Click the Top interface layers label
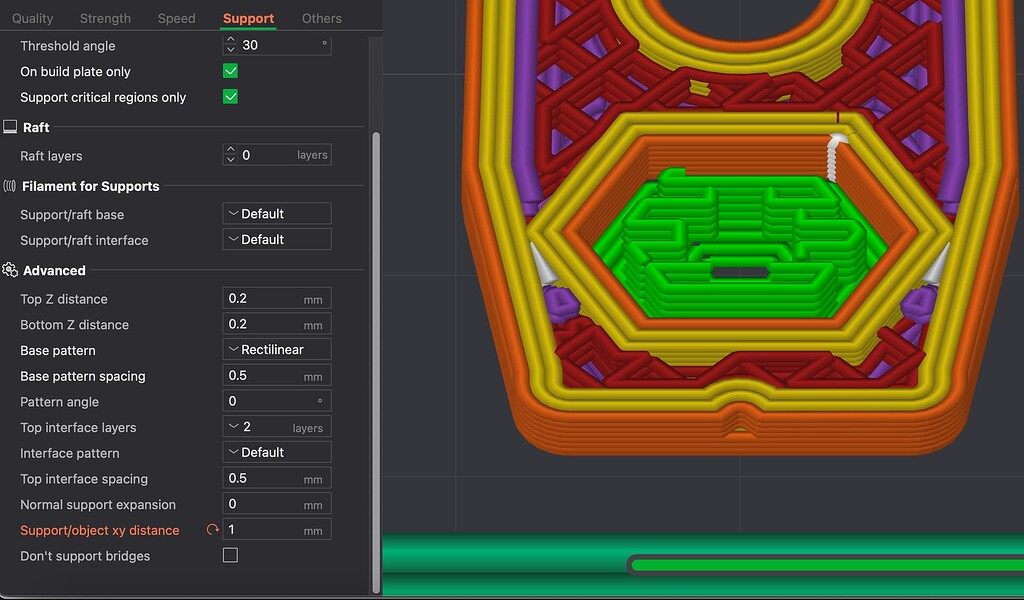The image size is (1024, 600). (78, 428)
